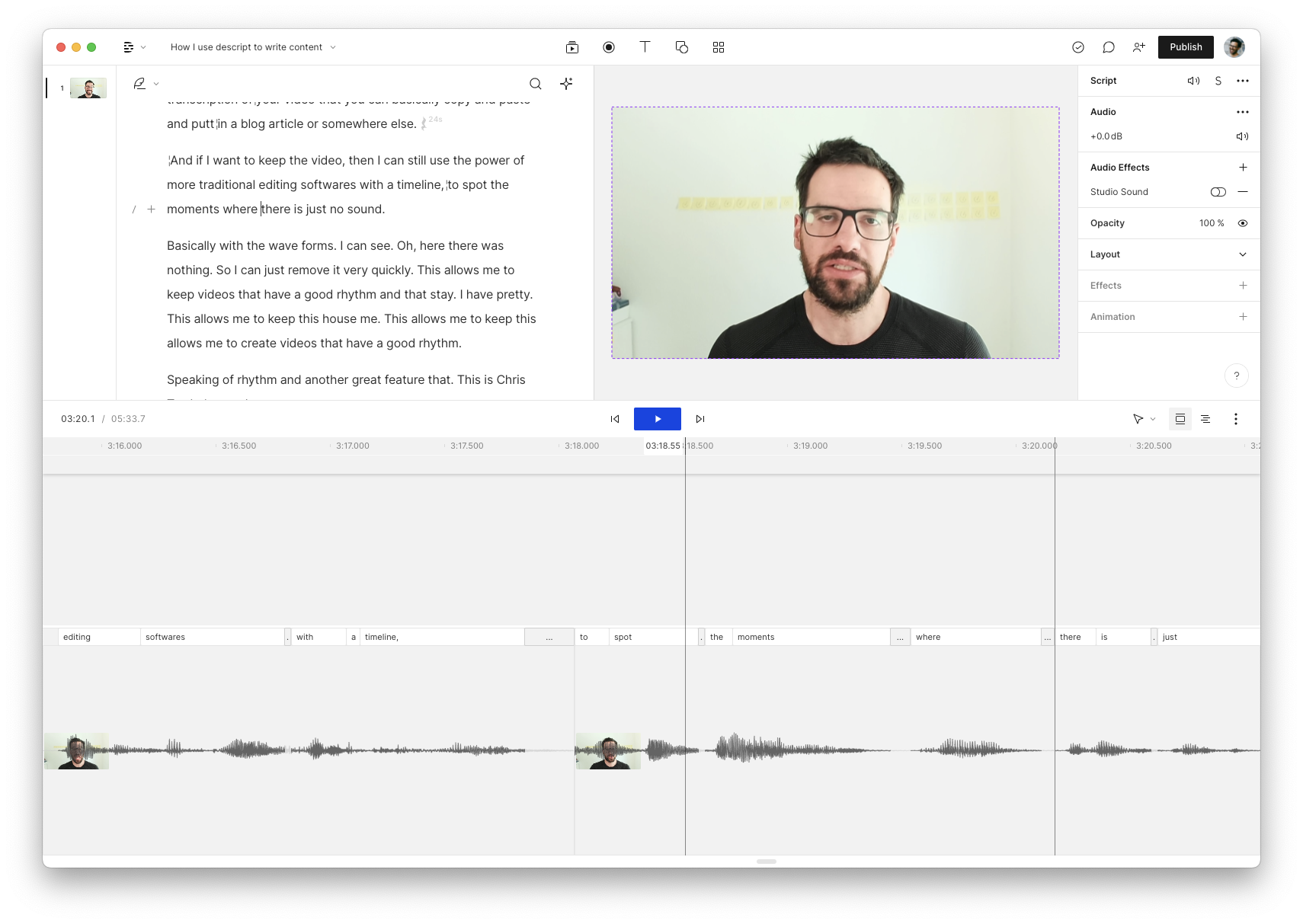Select the scene 1 thumbnail in sidebar

tap(88, 88)
